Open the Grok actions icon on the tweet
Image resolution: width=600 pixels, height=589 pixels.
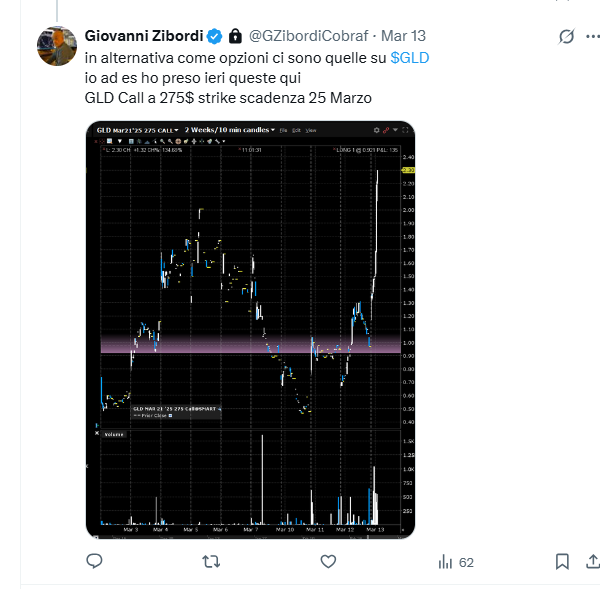pos(566,36)
